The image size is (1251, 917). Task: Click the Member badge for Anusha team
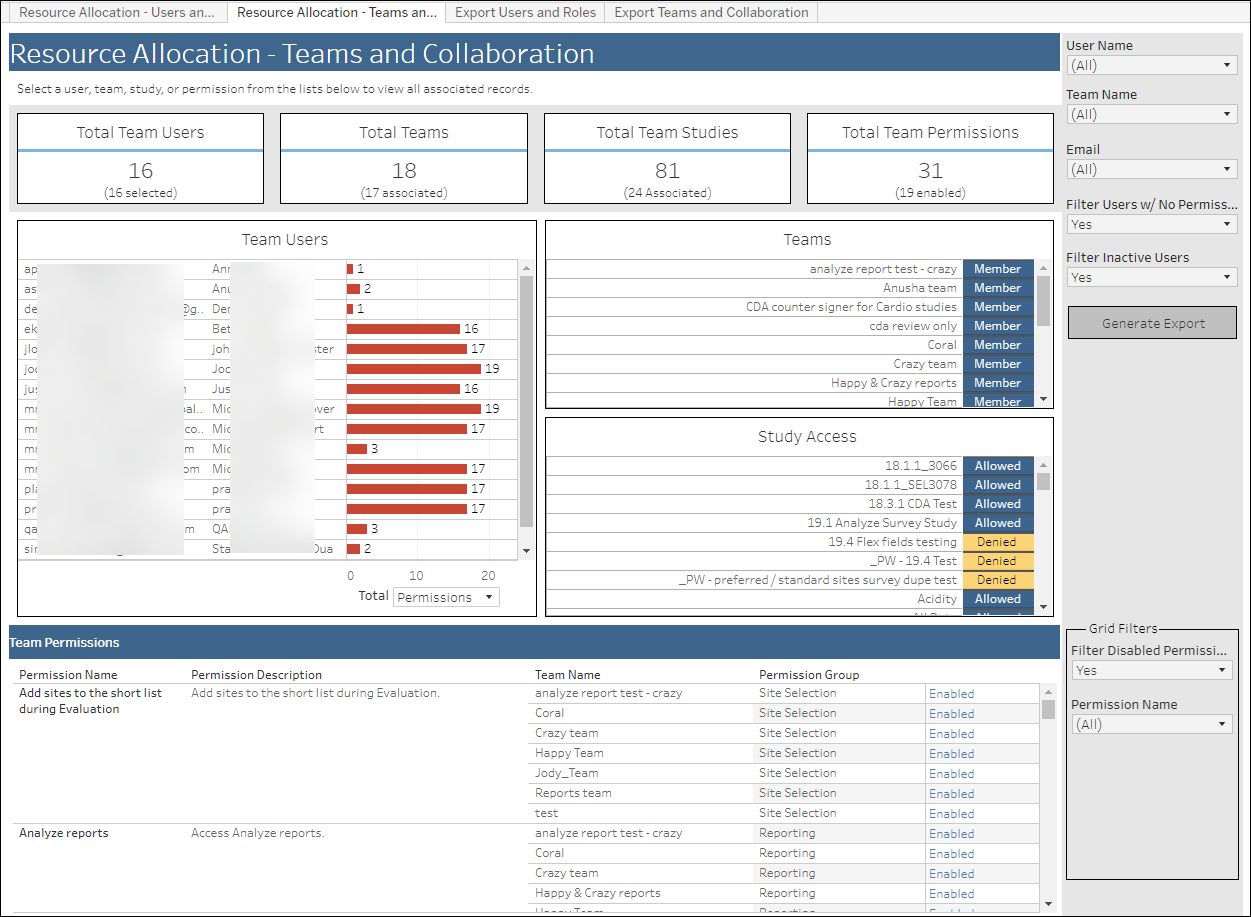coord(997,287)
